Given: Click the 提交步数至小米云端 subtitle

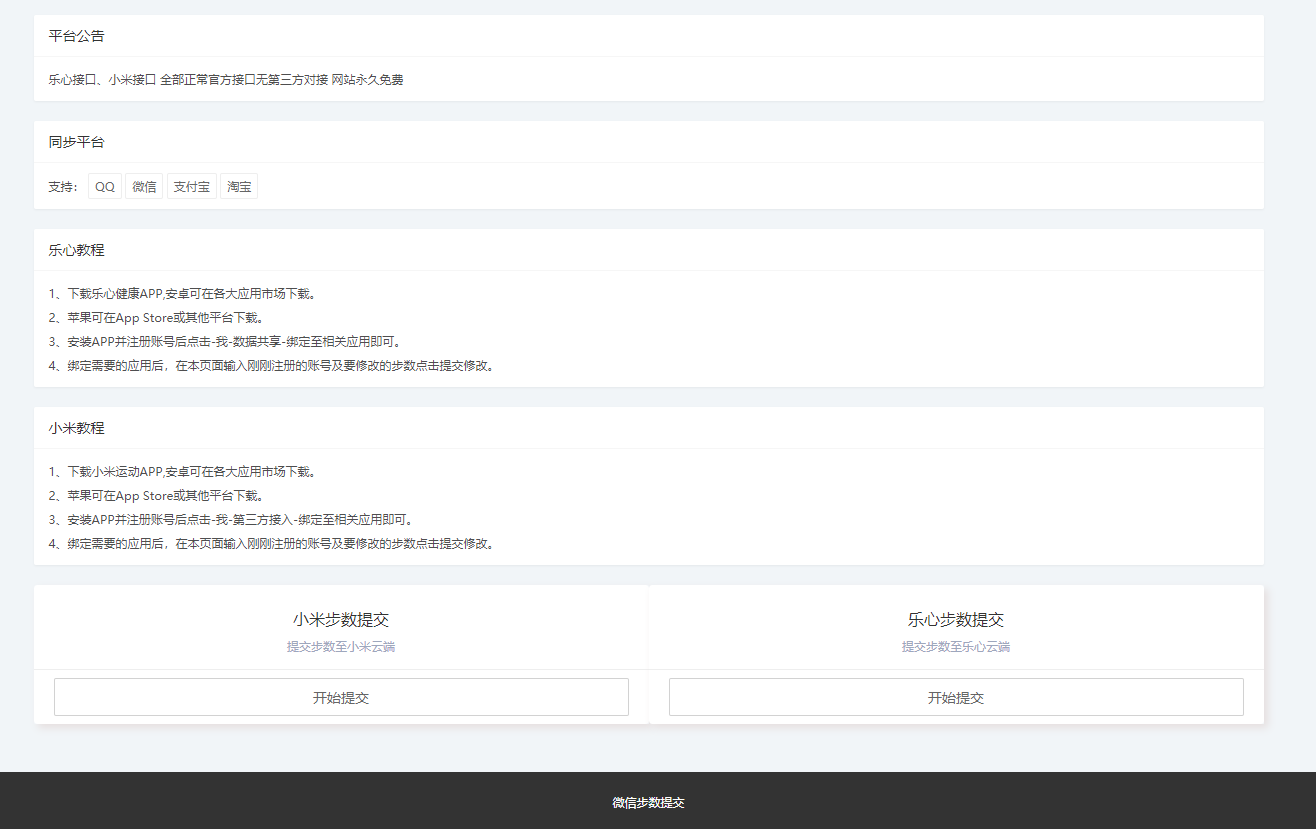Looking at the screenshot, I should (341, 647).
